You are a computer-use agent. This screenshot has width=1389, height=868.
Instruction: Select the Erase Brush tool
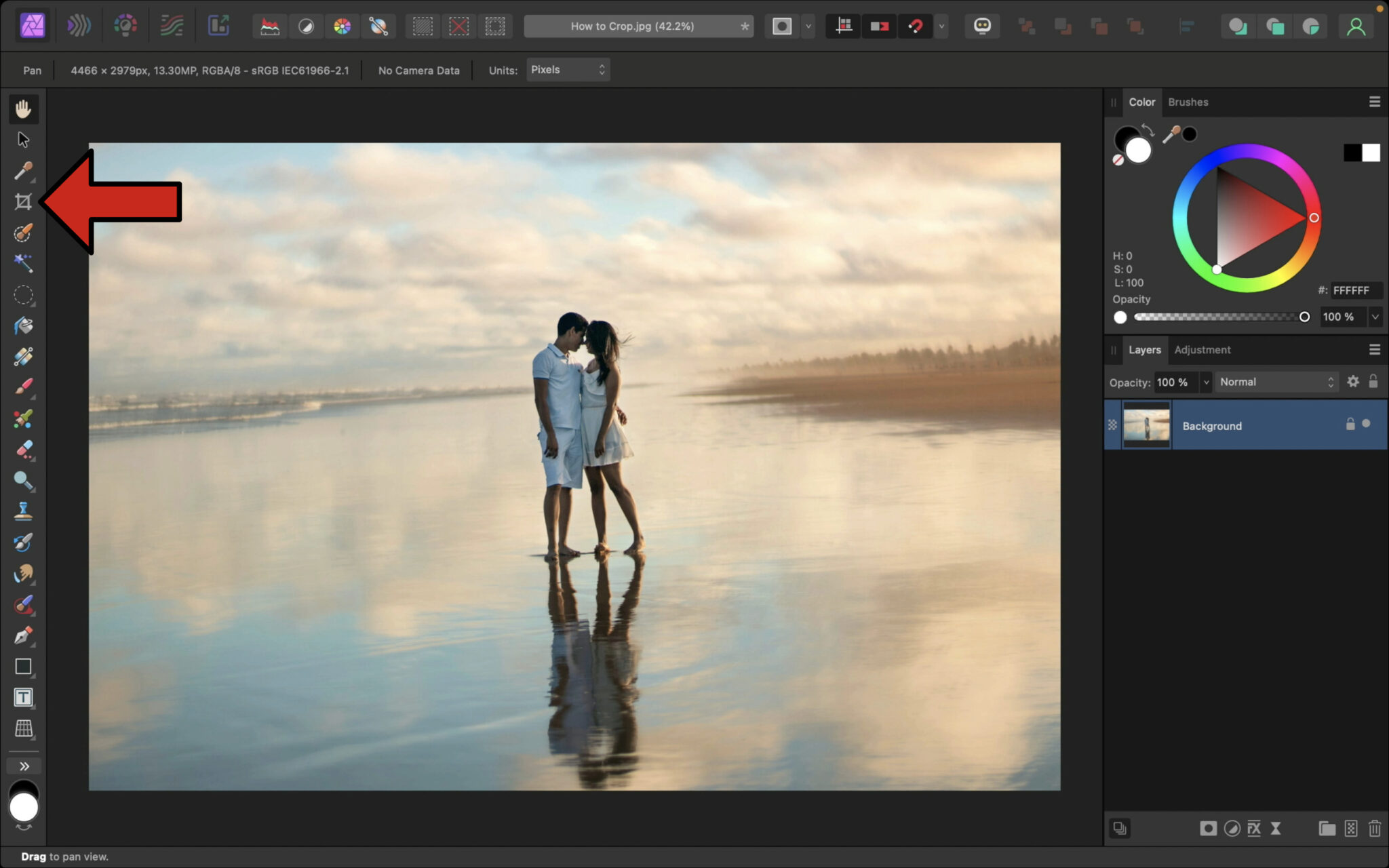pos(23,449)
